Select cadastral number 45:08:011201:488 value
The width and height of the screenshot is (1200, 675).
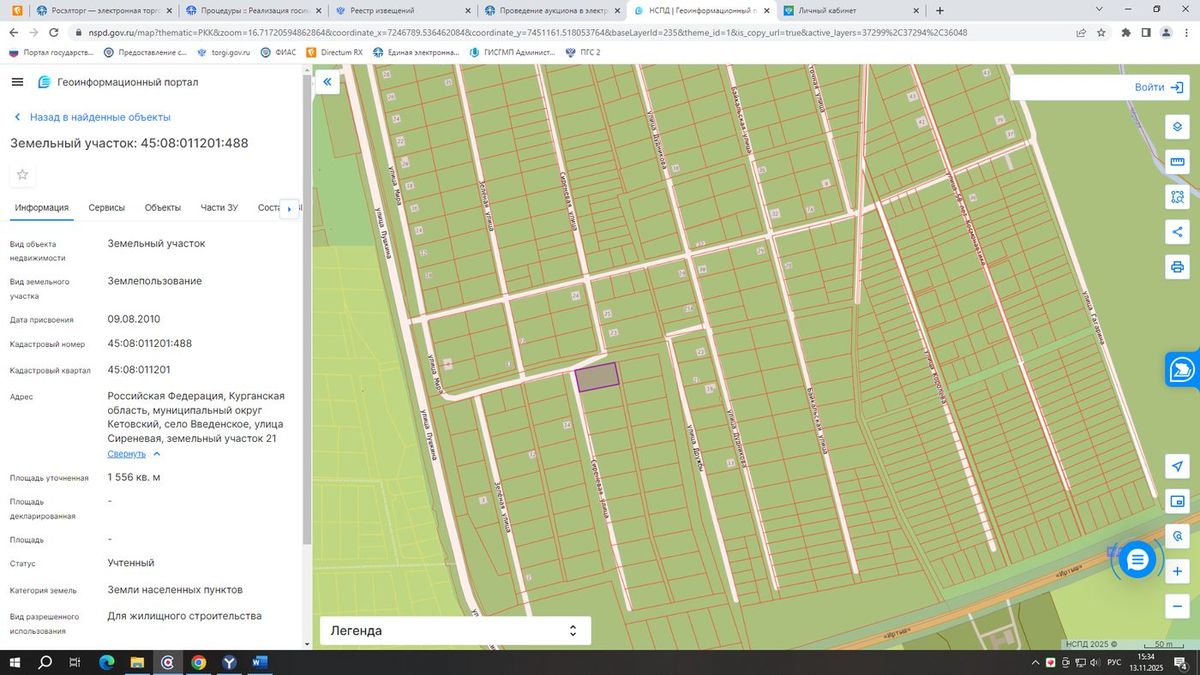[x=150, y=344]
